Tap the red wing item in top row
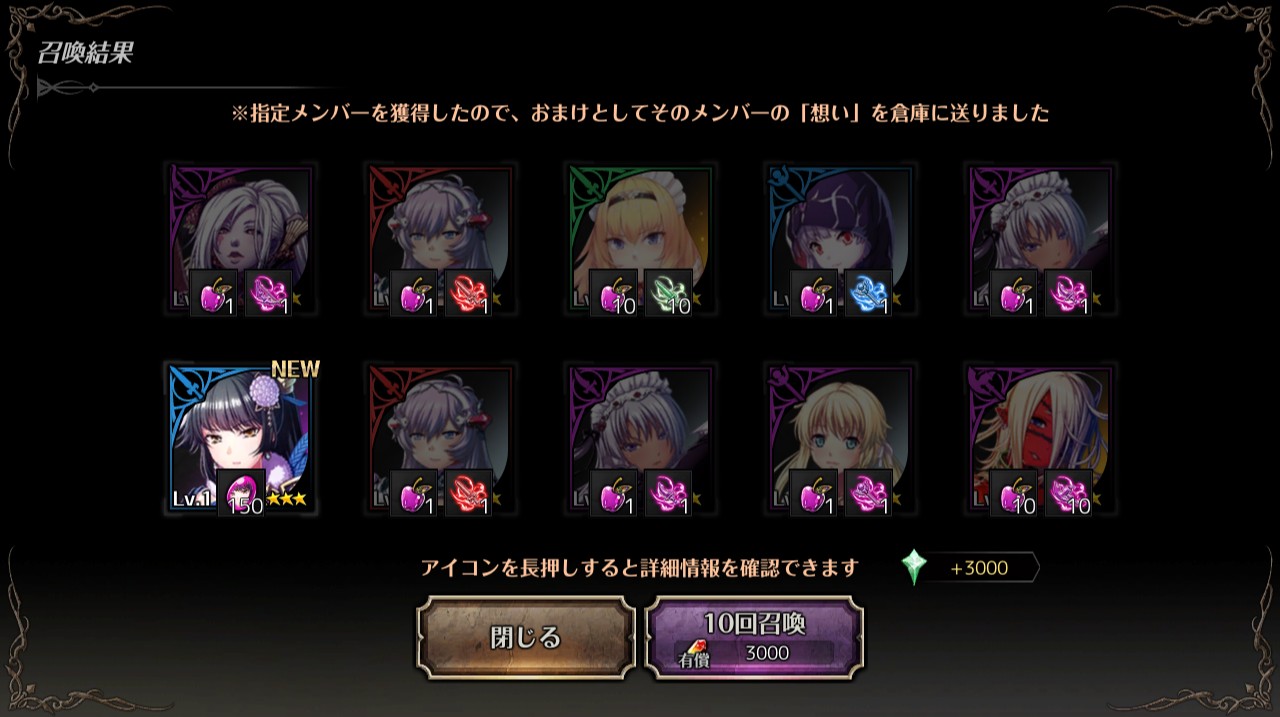 (x=468, y=293)
